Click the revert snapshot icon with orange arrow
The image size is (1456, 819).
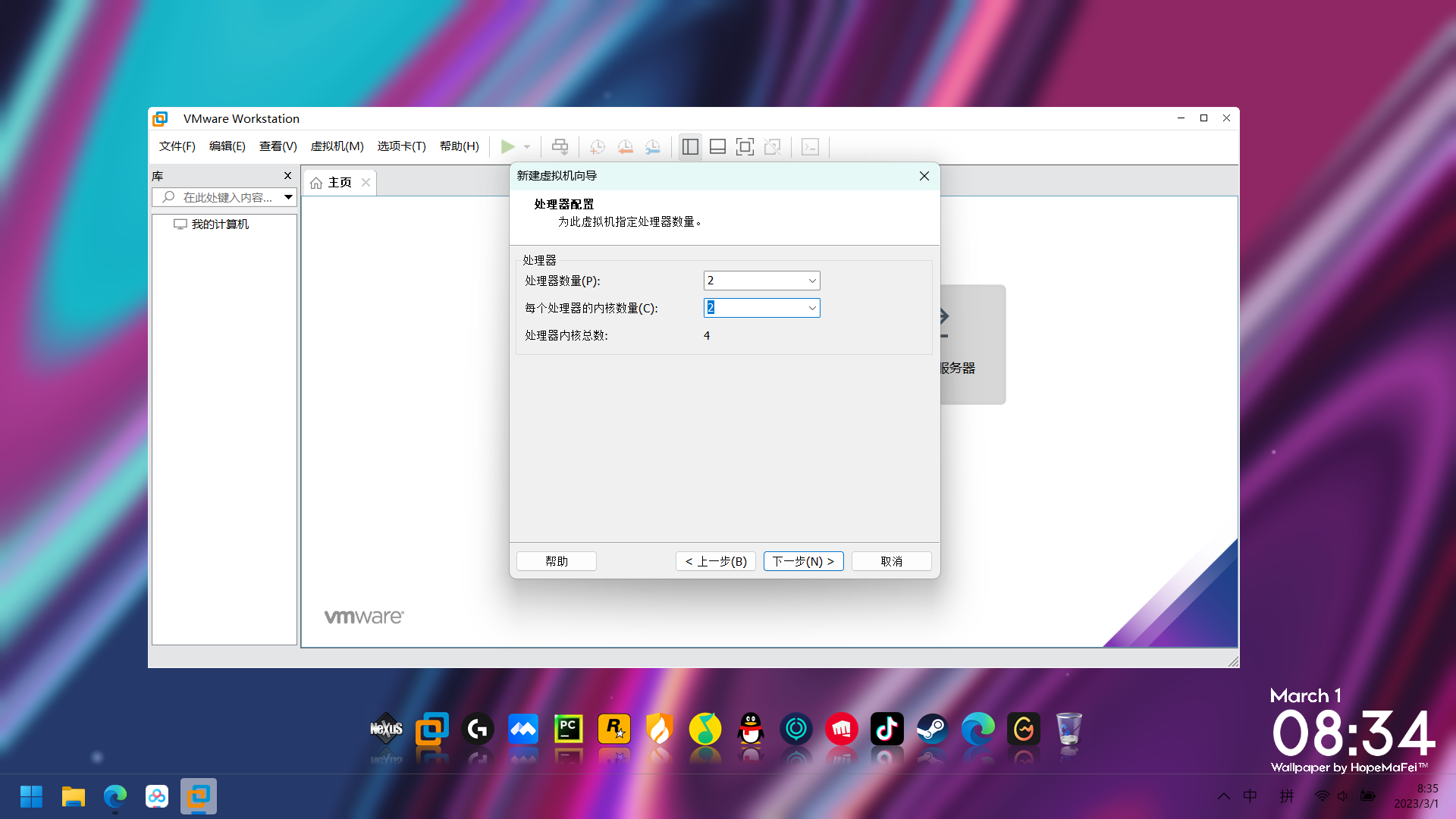click(x=625, y=146)
